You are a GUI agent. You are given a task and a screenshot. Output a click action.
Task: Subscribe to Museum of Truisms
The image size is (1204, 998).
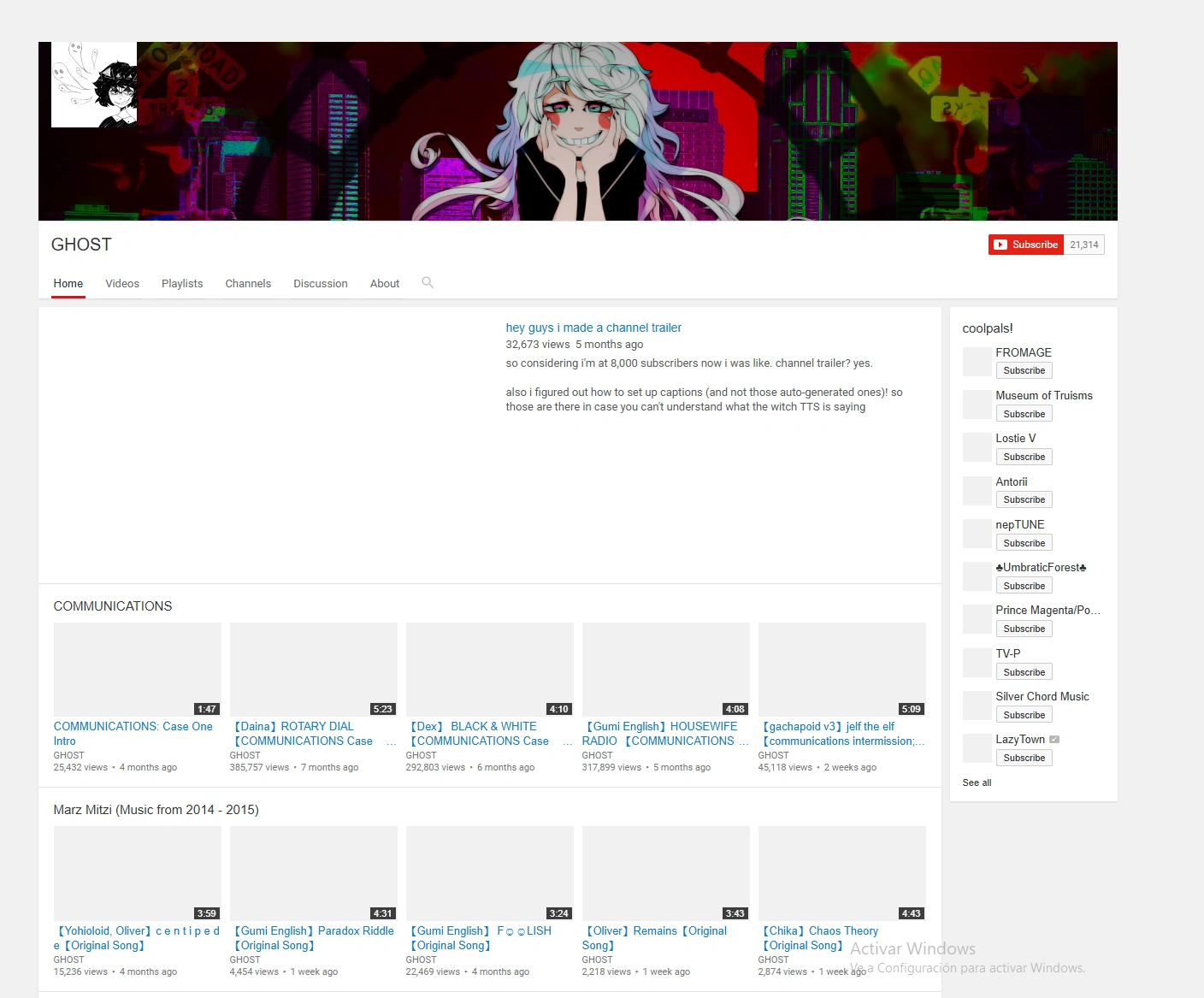coord(1024,414)
